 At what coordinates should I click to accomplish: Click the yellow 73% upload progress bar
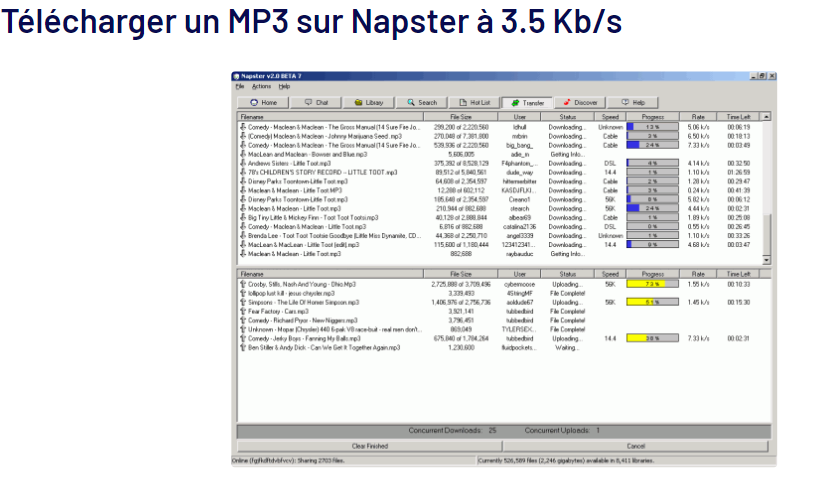coord(652,284)
